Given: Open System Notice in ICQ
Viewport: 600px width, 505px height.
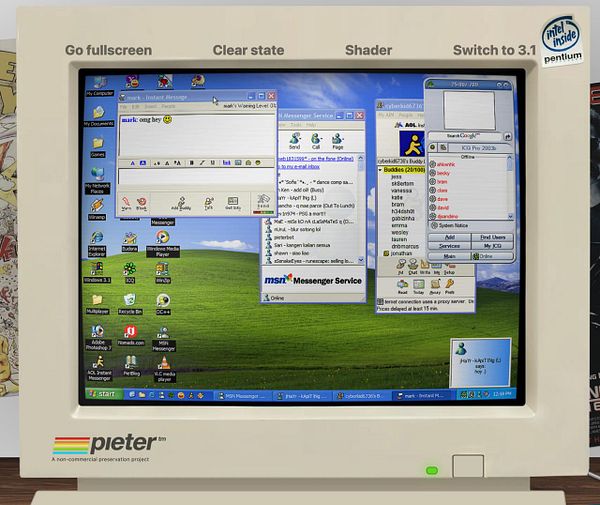Looking at the screenshot, I should (449, 226).
